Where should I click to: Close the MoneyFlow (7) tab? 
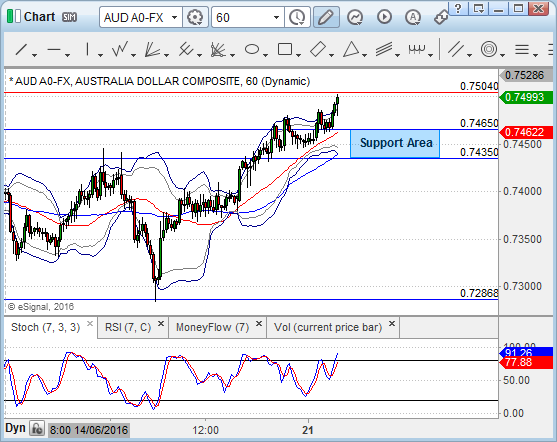[259, 323]
